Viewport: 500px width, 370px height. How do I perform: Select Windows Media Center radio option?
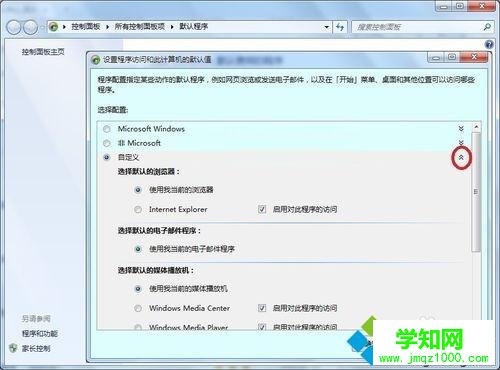coord(138,308)
